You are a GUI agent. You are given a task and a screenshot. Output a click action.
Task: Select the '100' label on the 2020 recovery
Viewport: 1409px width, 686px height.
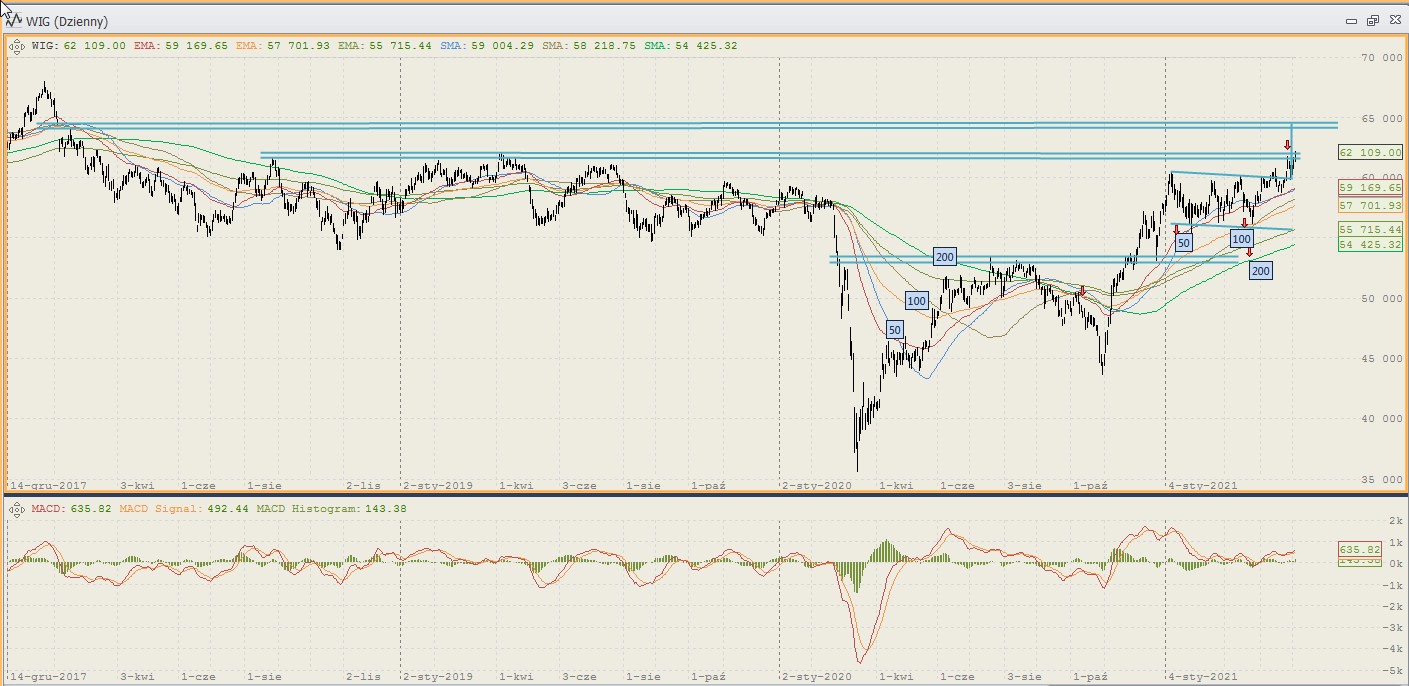pyautogui.click(x=917, y=300)
